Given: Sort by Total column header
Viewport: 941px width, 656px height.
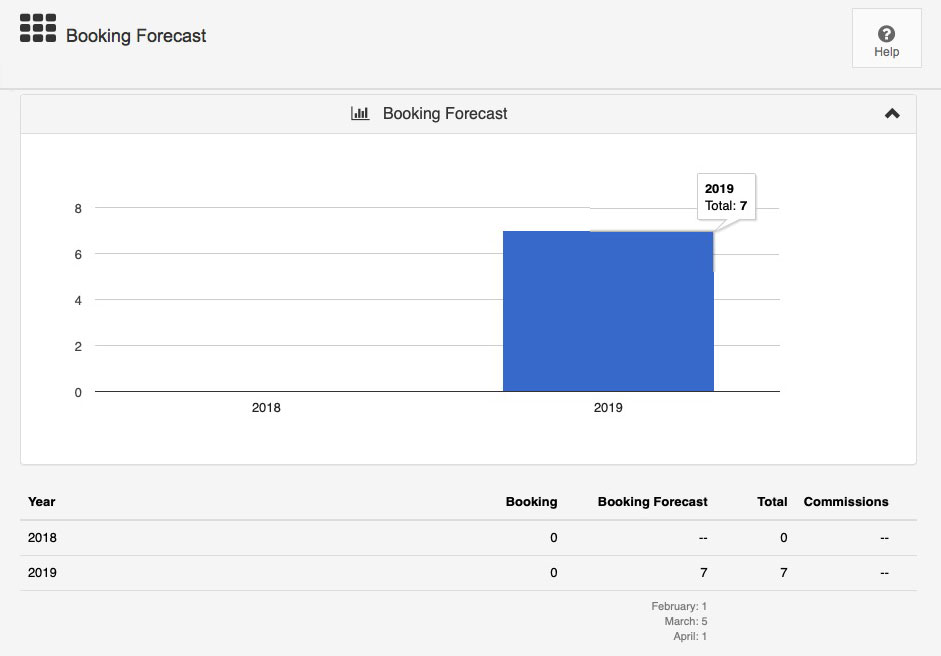Looking at the screenshot, I should (x=772, y=502).
